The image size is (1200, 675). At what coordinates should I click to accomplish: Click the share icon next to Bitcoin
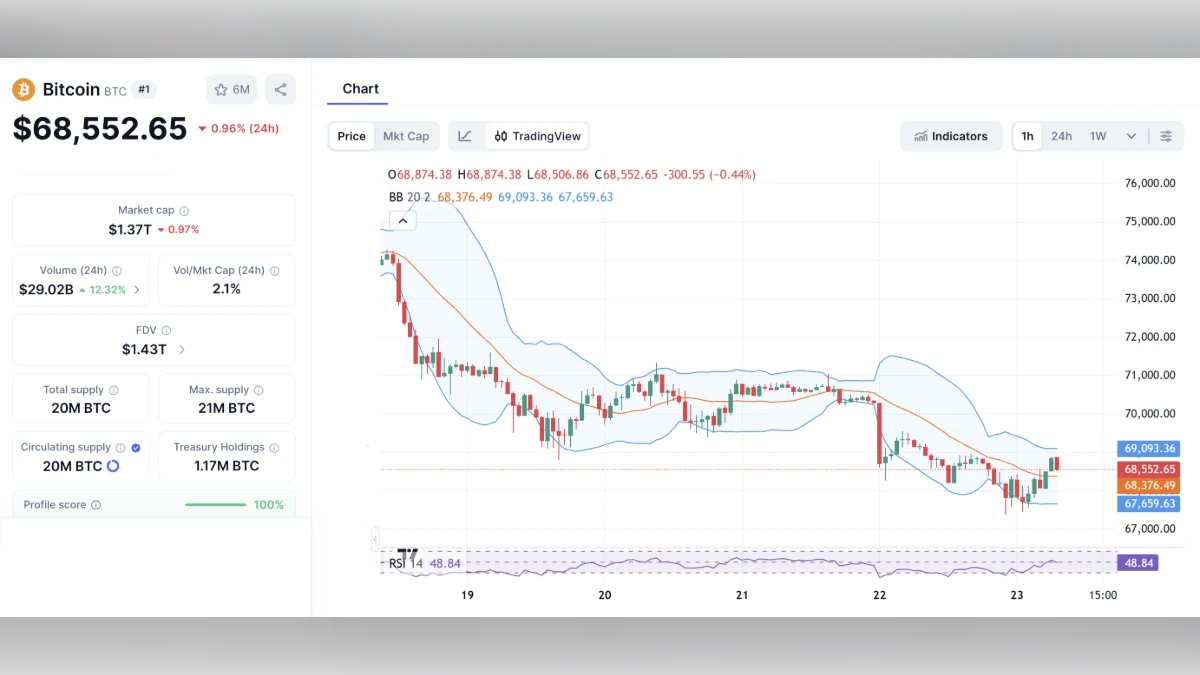point(280,90)
